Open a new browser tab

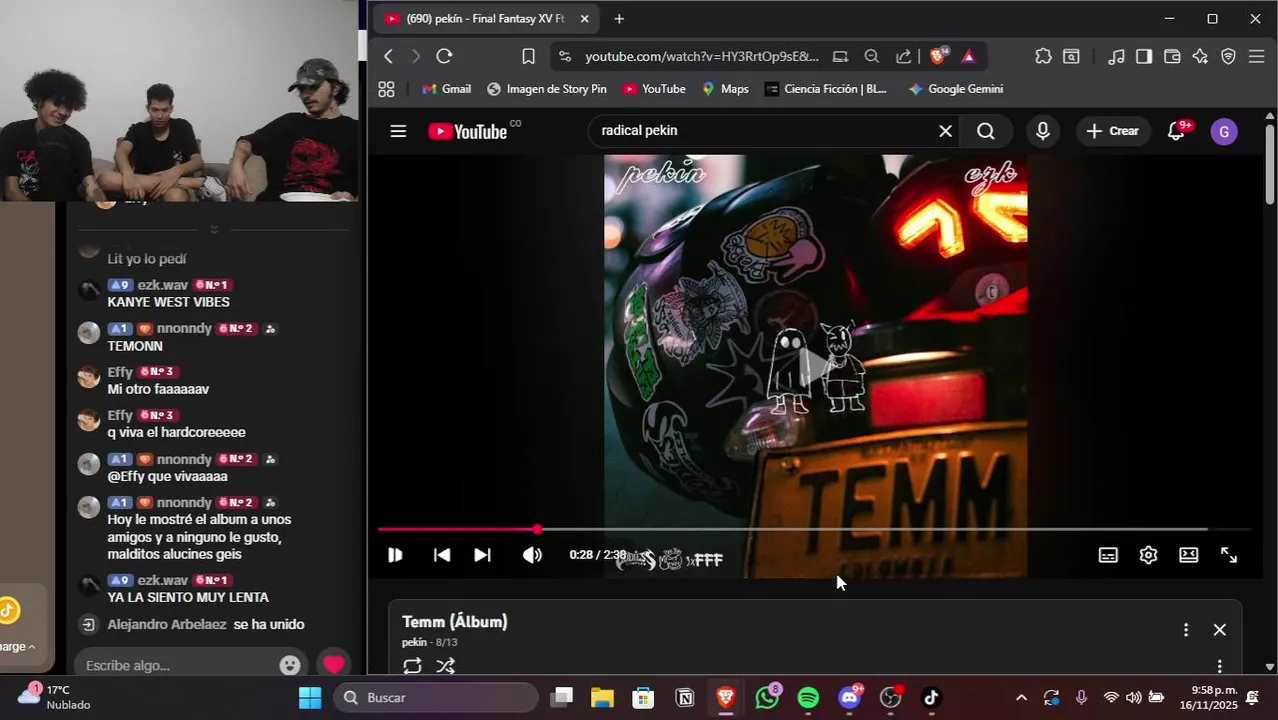(x=619, y=18)
